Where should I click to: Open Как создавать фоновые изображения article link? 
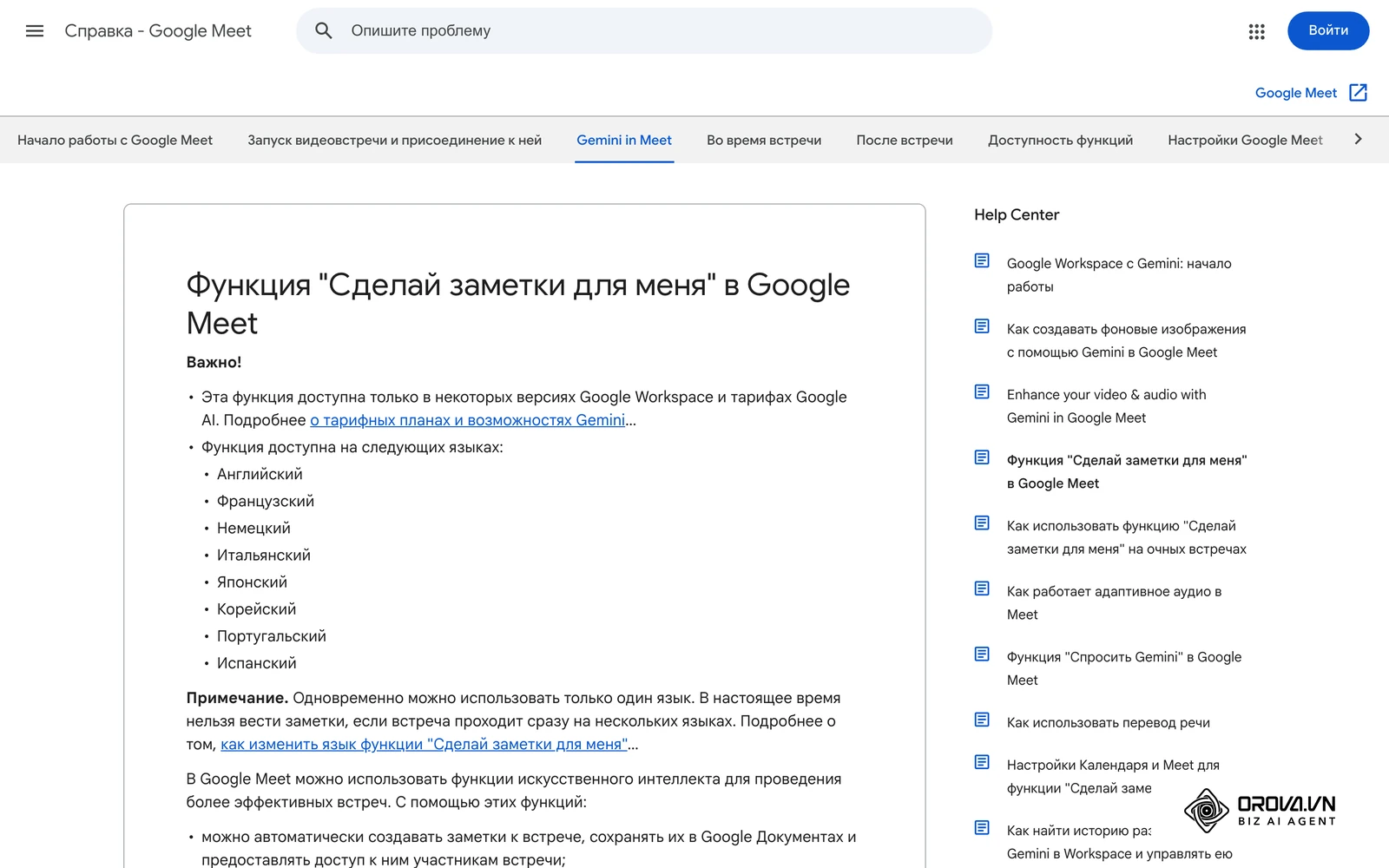1126,340
